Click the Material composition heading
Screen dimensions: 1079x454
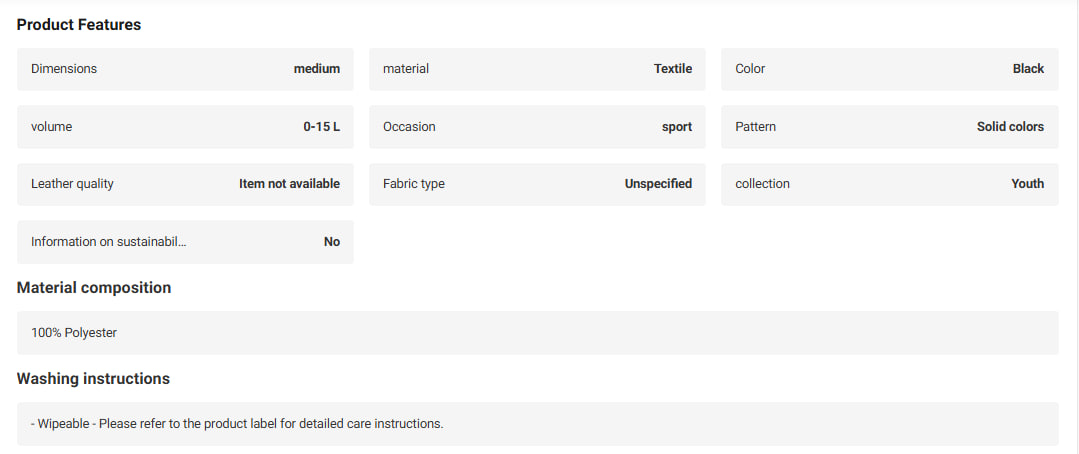click(x=94, y=288)
